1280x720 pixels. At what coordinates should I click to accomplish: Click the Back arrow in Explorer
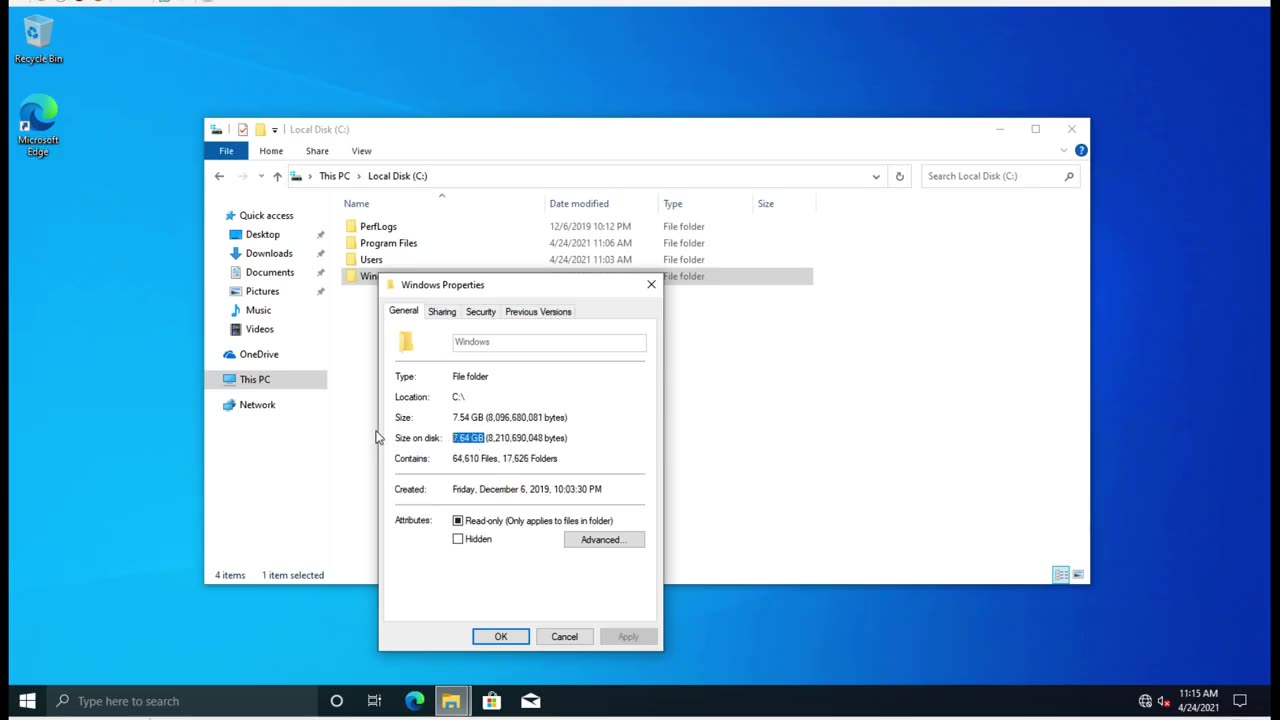pos(219,176)
